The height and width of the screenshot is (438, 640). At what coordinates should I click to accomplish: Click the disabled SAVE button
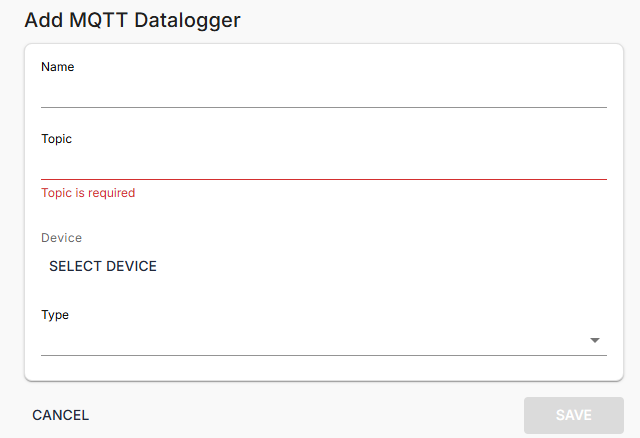[573, 415]
